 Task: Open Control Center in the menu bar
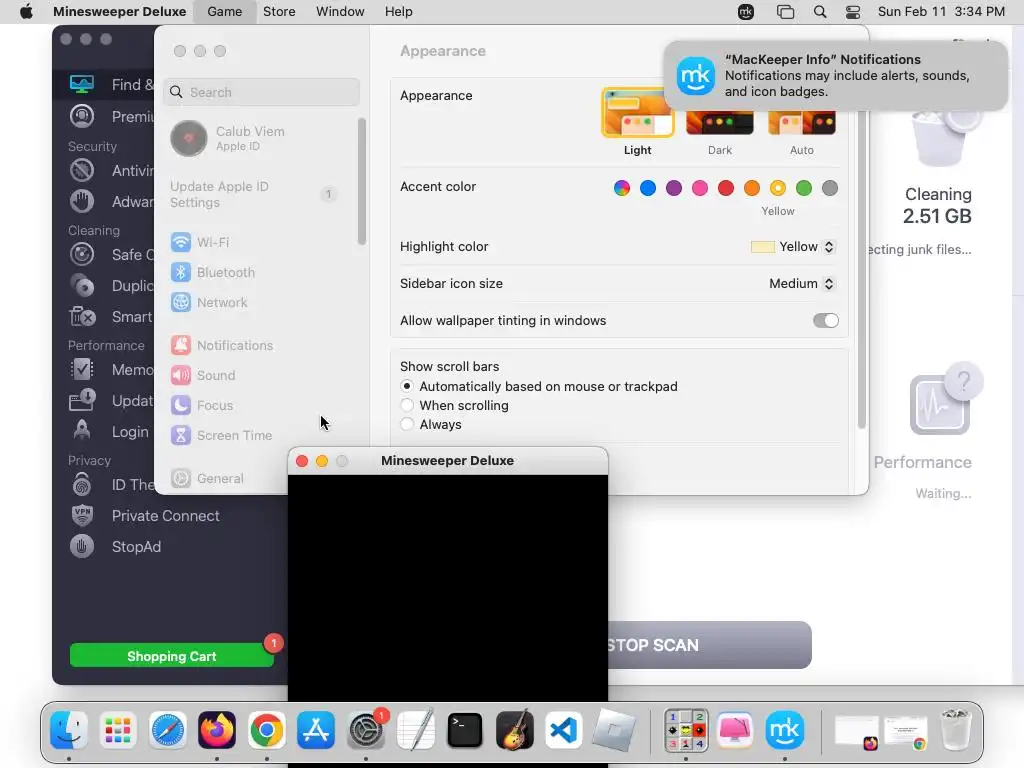coord(853,12)
